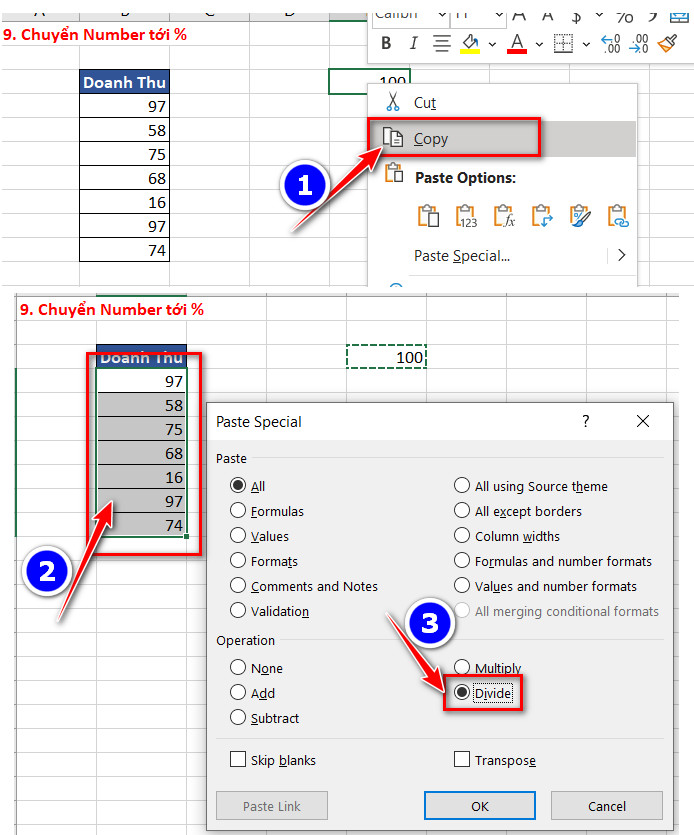Click the Bold icon in mini toolbar
The width and height of the screenshot is (694, 835).
tap(386, 43)
